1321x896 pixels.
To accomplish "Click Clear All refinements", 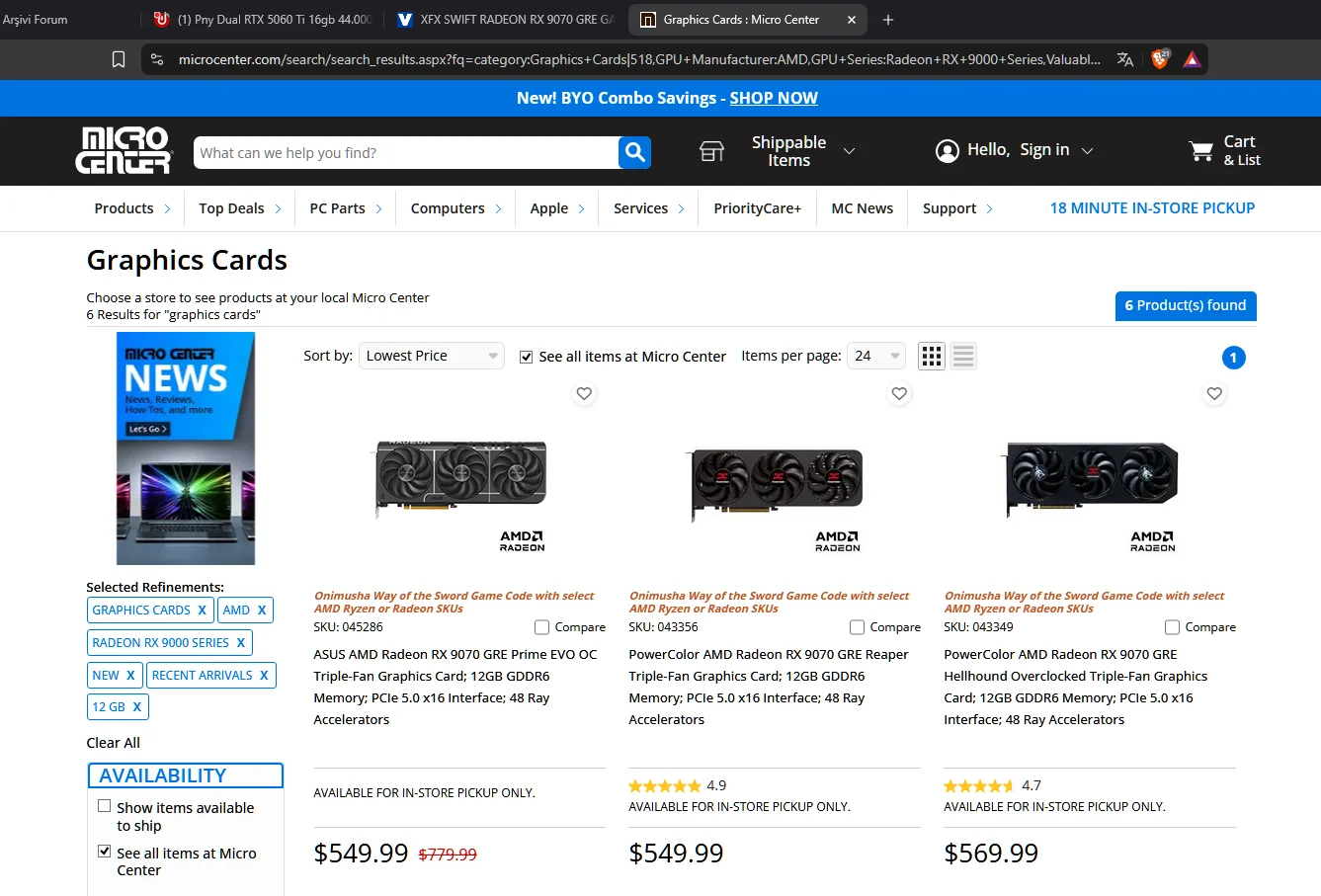I will click(x=114, y=743).
